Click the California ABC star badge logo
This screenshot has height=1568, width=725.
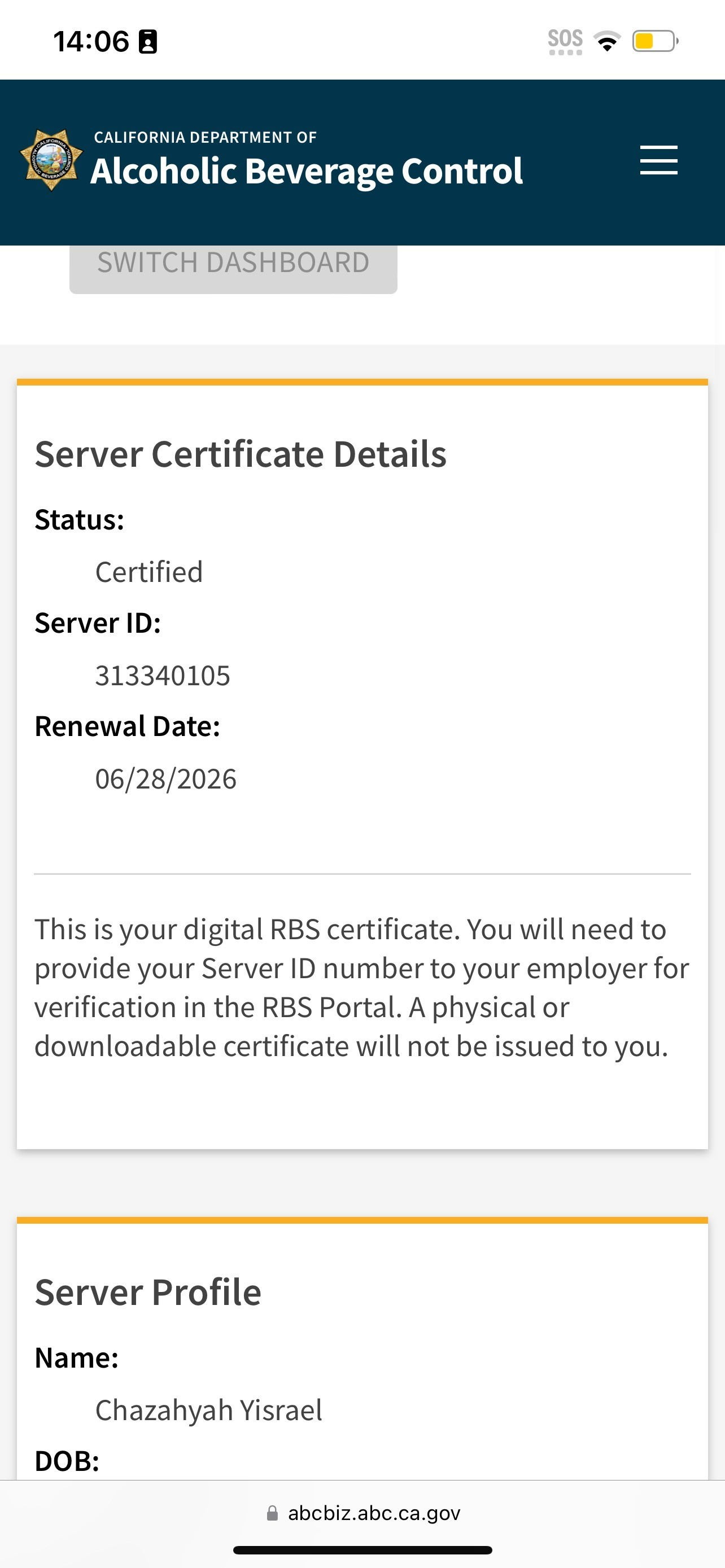coord(51,160)
